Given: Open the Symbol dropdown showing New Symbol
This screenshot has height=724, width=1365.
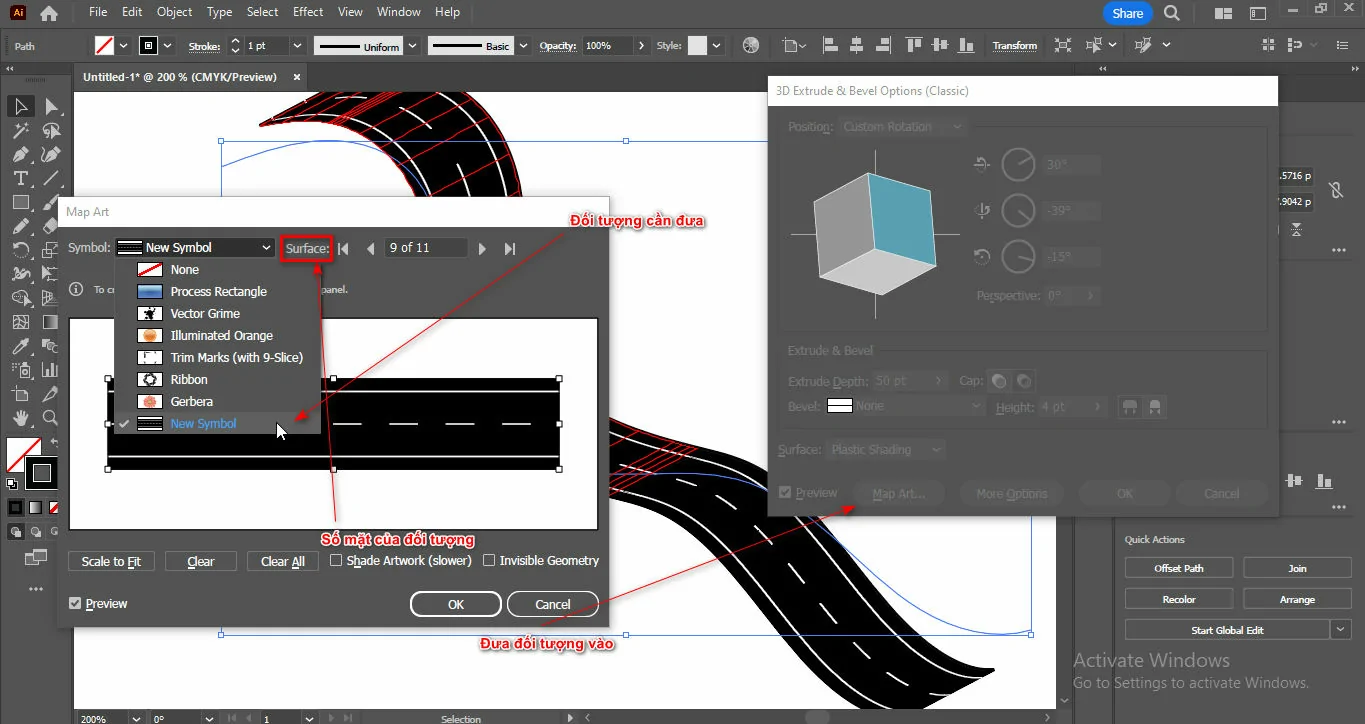Looking at the screenshot, I should tap(195, 248).
